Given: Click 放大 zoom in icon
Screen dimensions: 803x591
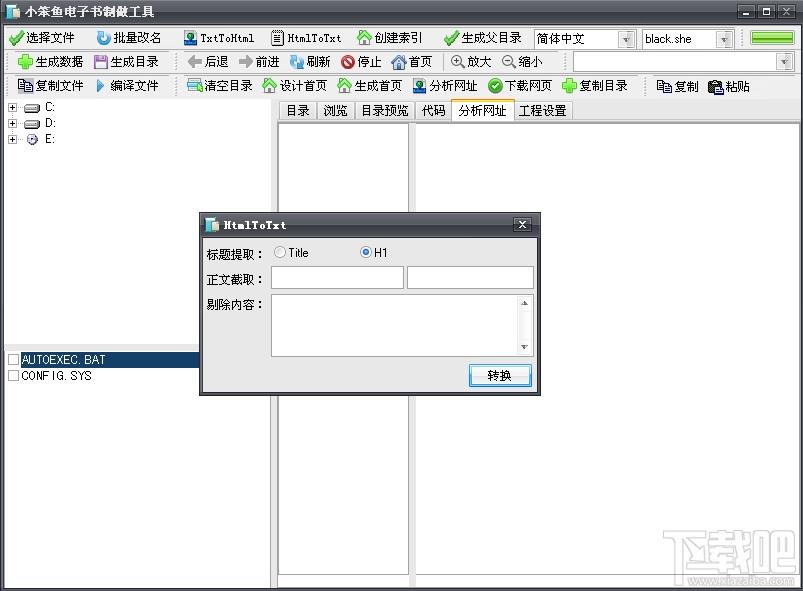Looking at the screenshot, I should 457,62.
